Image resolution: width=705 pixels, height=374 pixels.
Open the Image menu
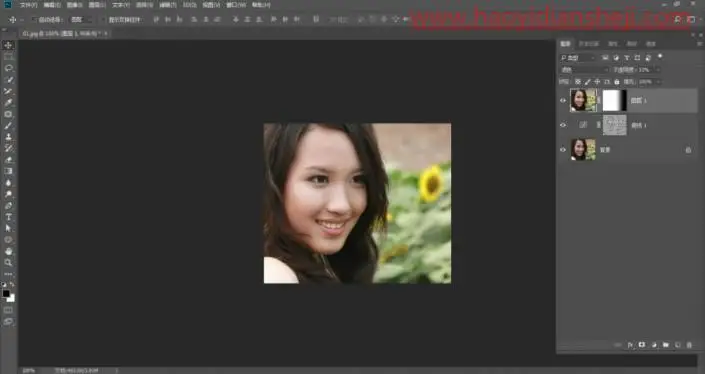[x=74, y=5]
